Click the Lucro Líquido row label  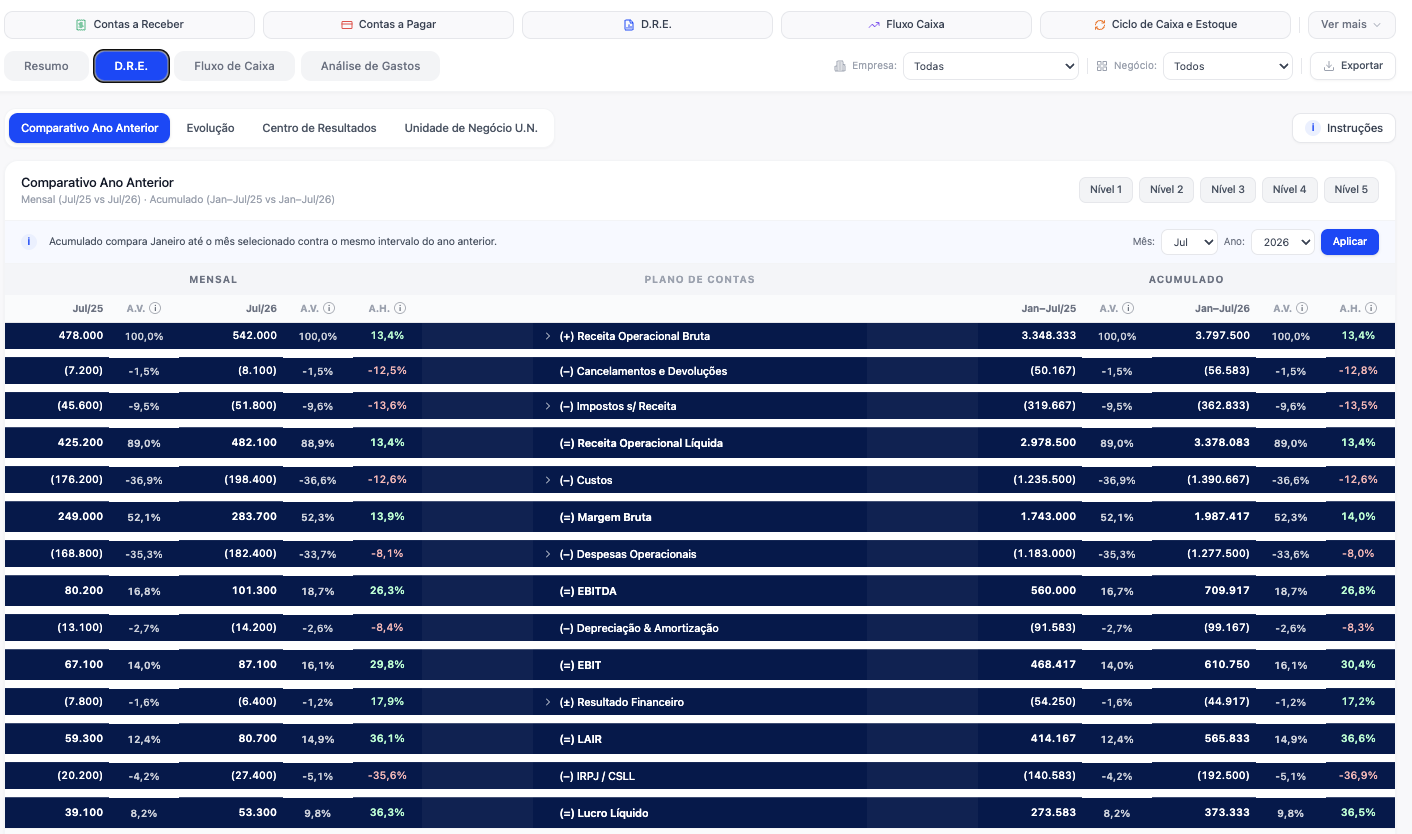point(604,813)
